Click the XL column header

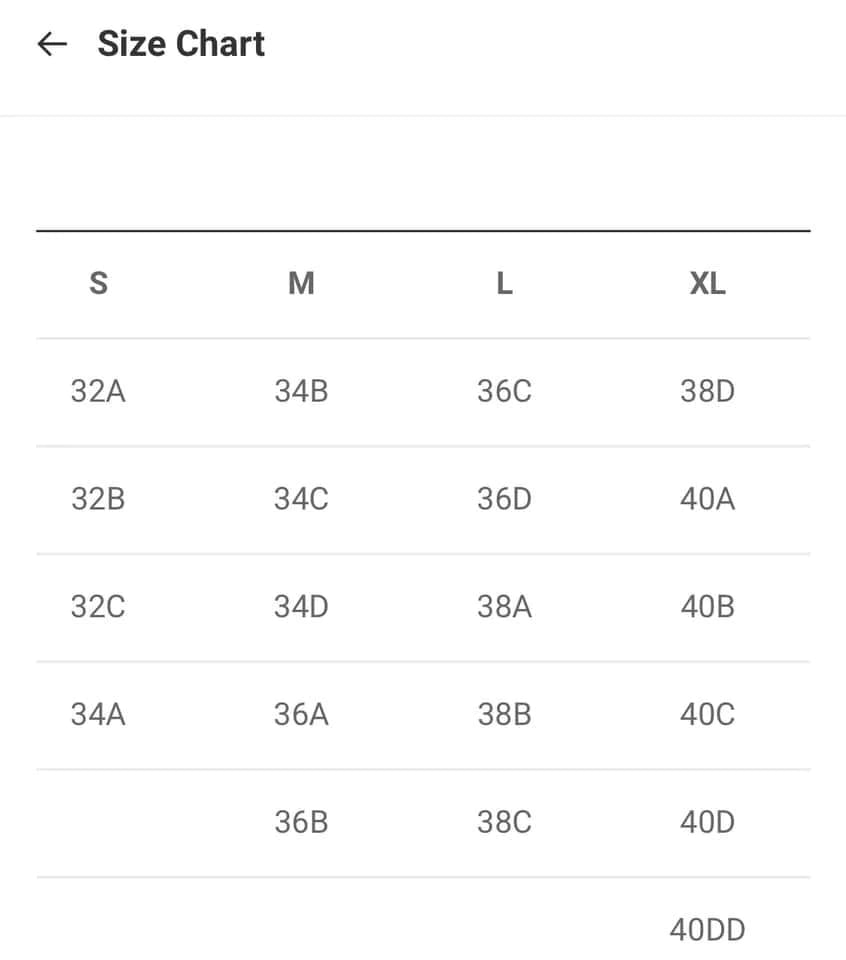[707, 284]
